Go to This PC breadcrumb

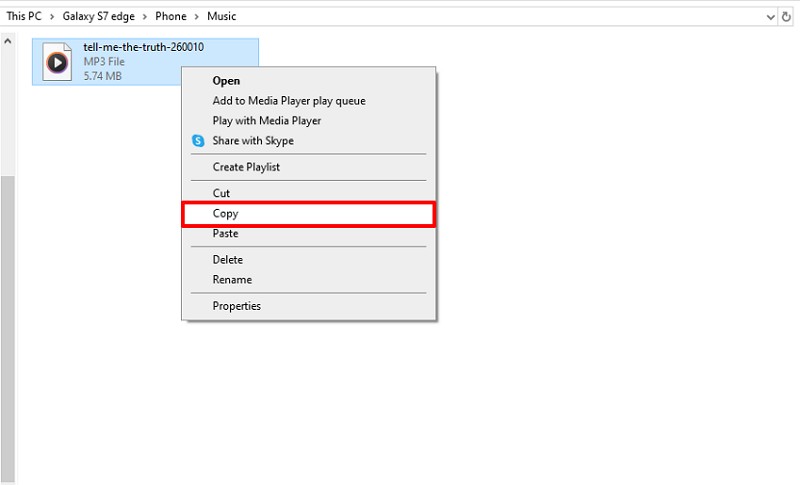pyautogui.click(x=24, y=16)
